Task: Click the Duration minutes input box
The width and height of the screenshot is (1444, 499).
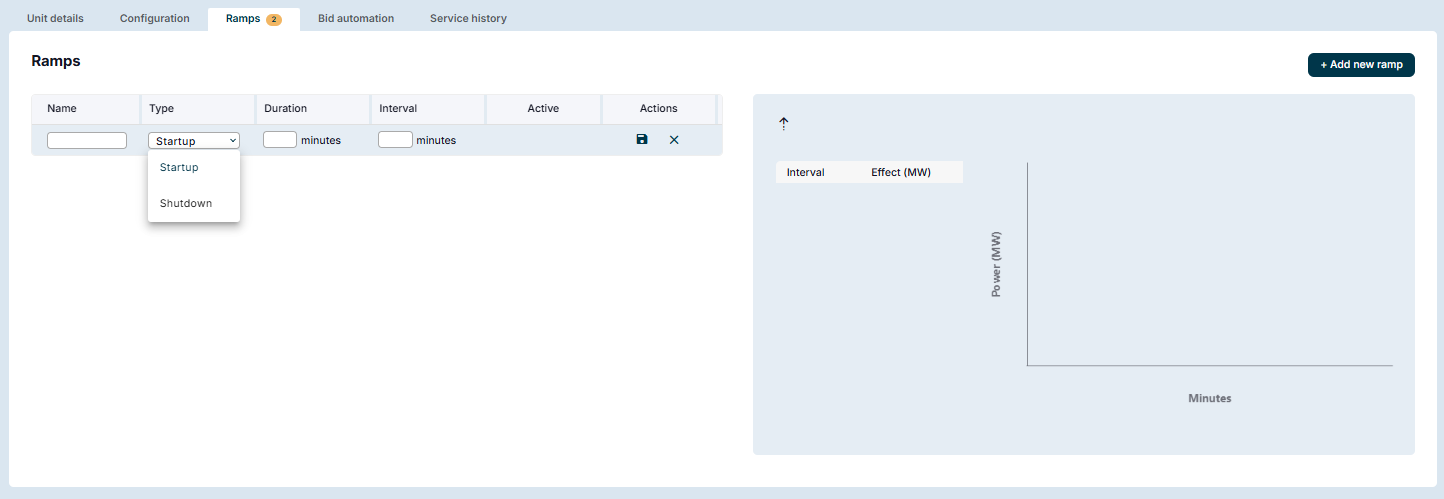Action: click(280, 140)
